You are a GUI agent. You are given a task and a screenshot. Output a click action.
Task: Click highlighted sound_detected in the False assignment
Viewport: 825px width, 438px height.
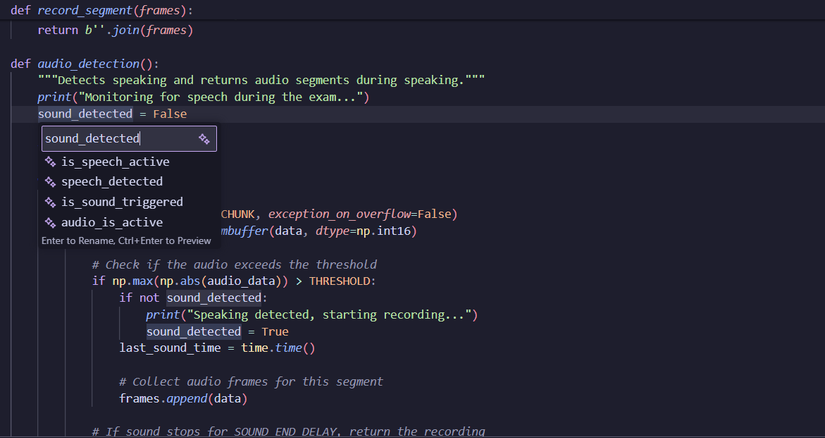[85, 114]
